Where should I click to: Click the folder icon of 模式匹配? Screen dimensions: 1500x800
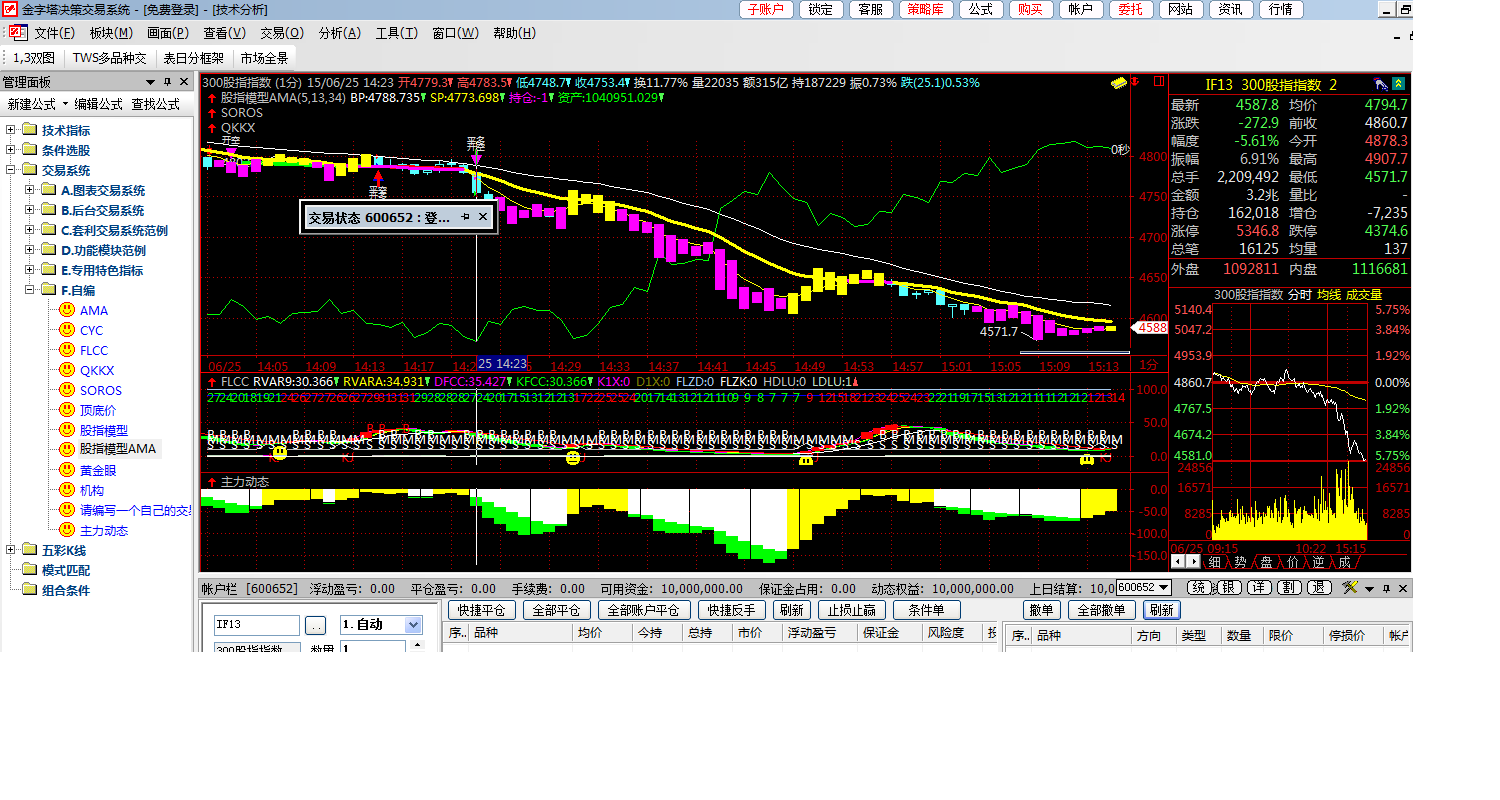point(29,570)
